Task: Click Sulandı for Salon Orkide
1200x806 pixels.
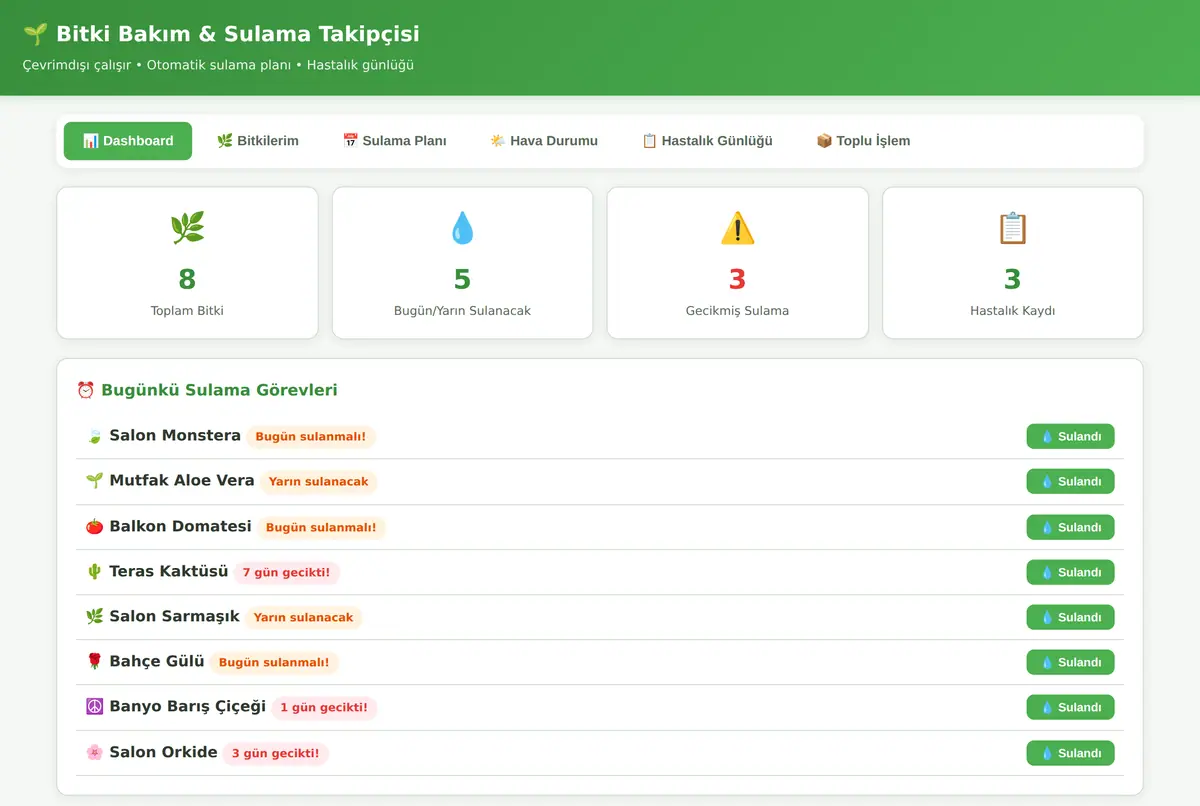Action: [1070, 753]
